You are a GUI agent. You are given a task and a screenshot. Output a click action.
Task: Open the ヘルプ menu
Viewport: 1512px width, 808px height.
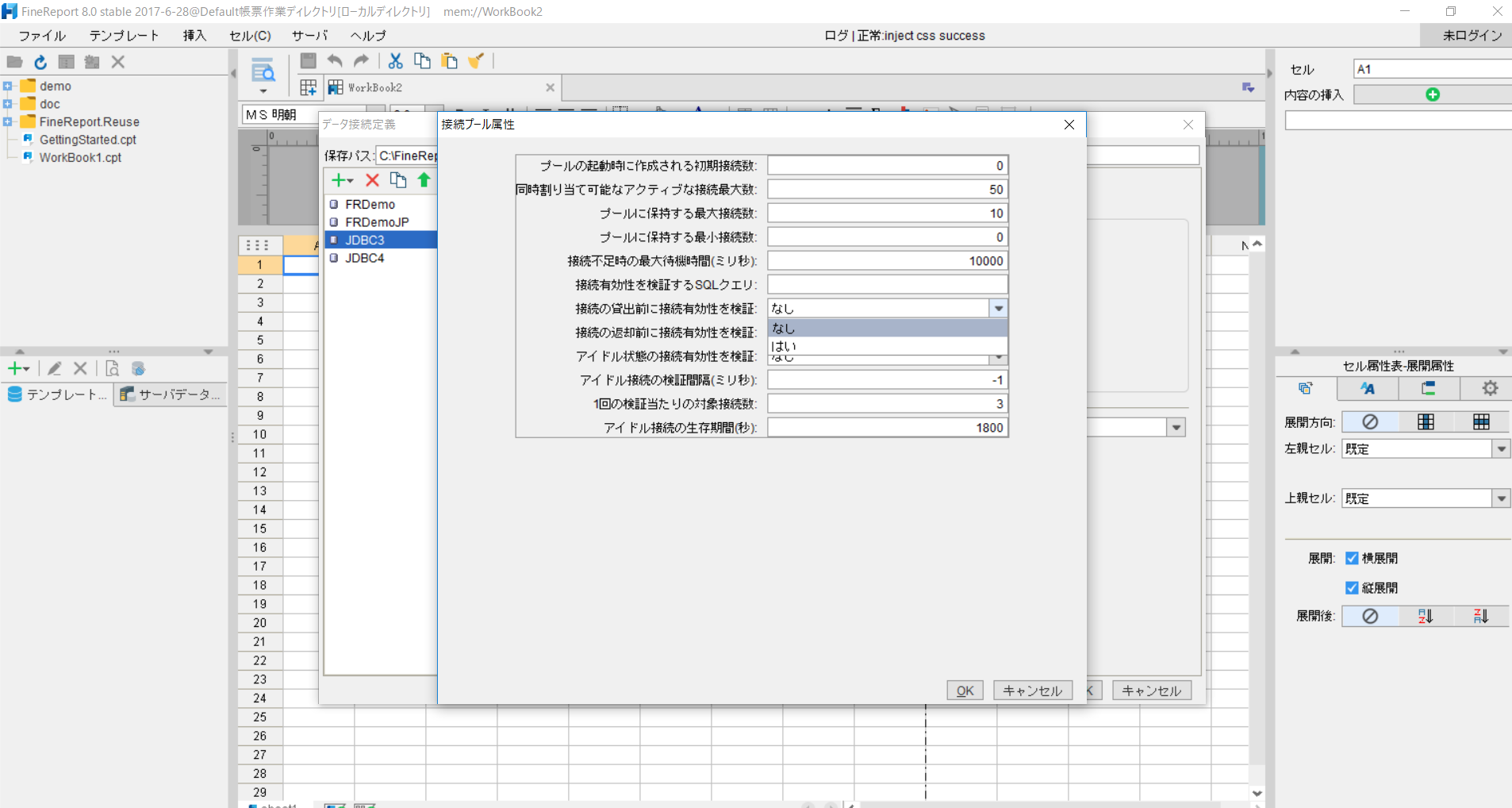point(368,36)
